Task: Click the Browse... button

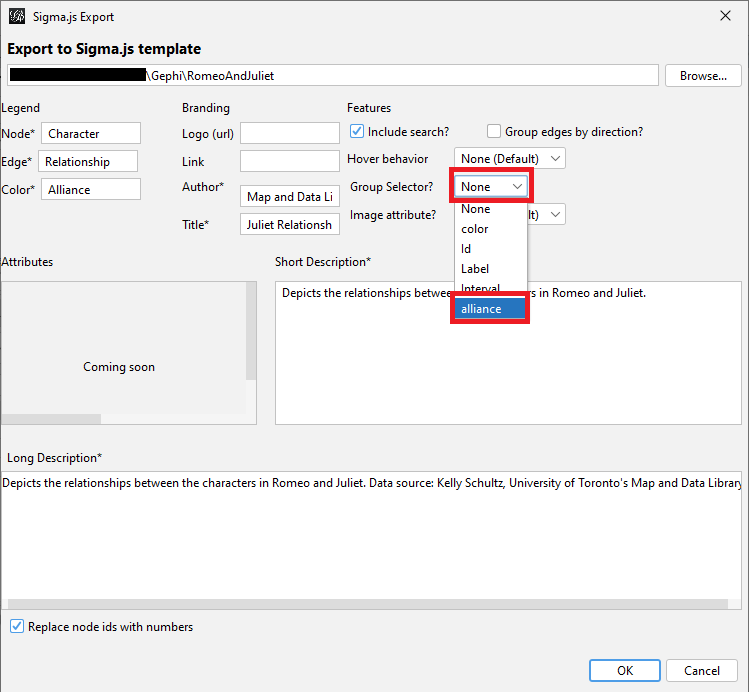Action: point(703,75)
